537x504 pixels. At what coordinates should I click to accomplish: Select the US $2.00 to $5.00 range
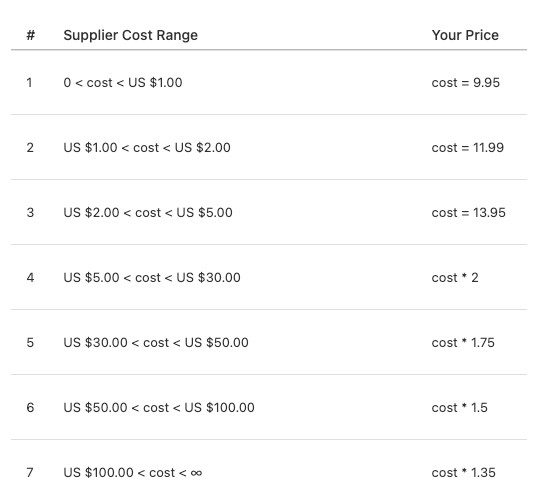148,213
